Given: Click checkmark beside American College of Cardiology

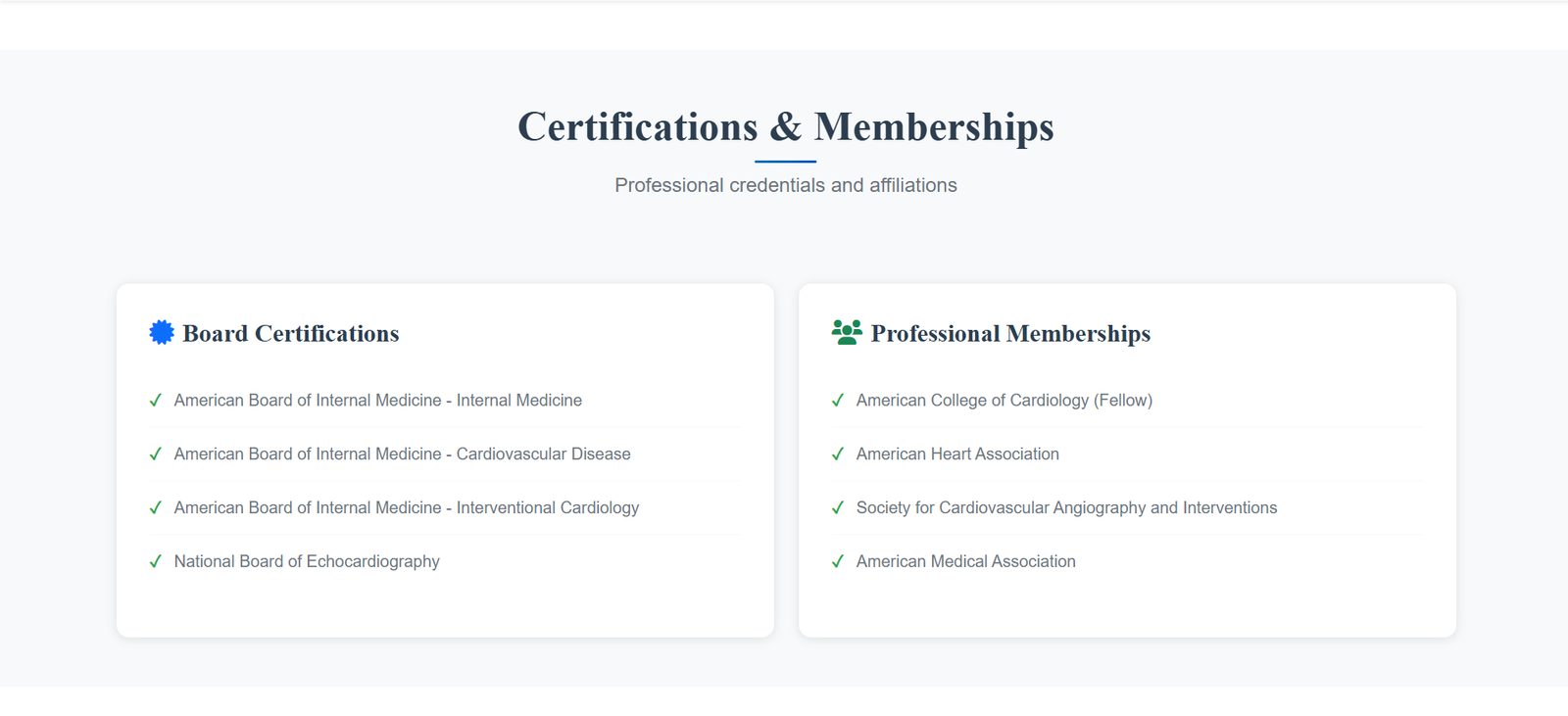Looking at the screenshot, I should point(837,401).
